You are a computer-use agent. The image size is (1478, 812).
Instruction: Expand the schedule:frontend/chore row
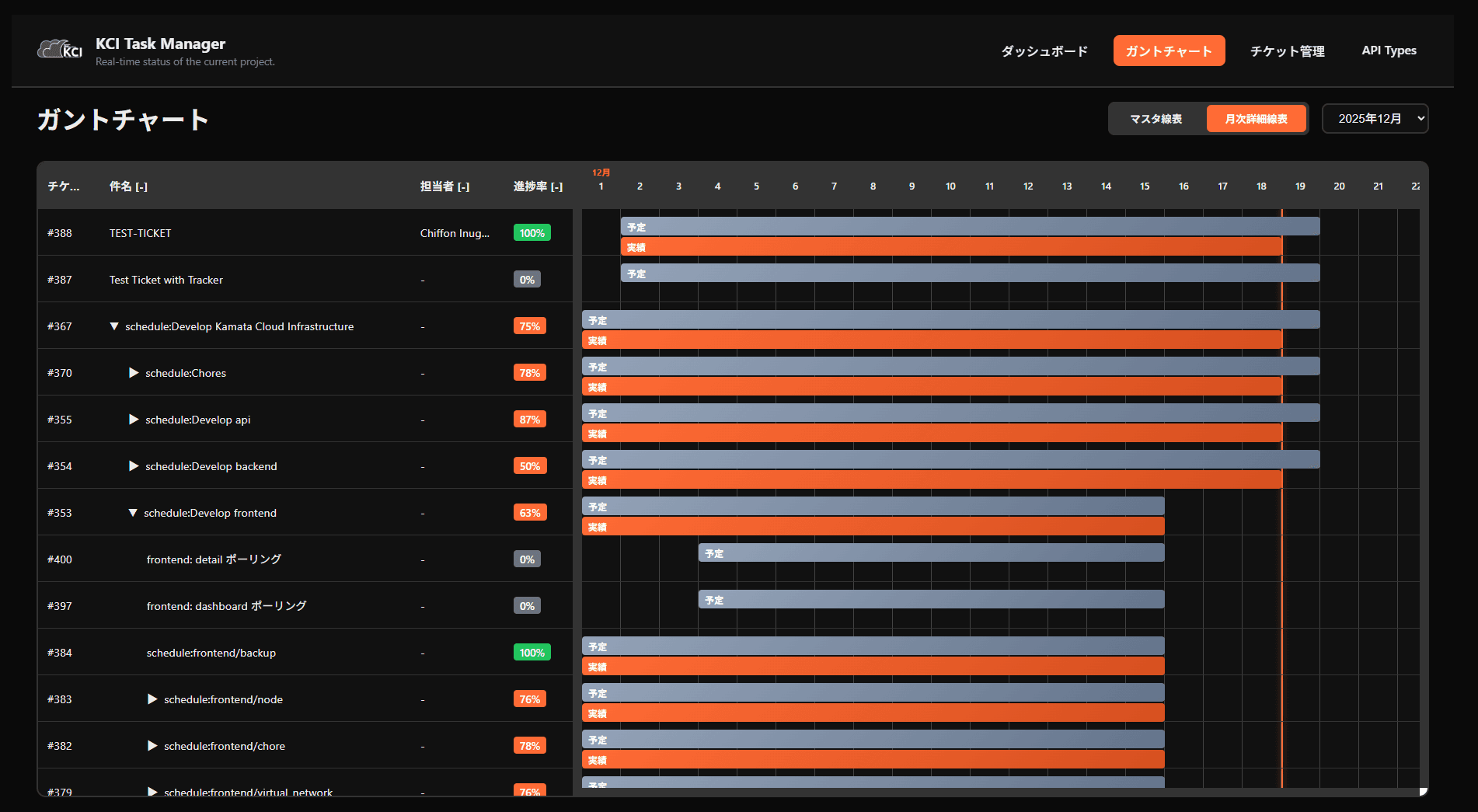coord(152,746)
